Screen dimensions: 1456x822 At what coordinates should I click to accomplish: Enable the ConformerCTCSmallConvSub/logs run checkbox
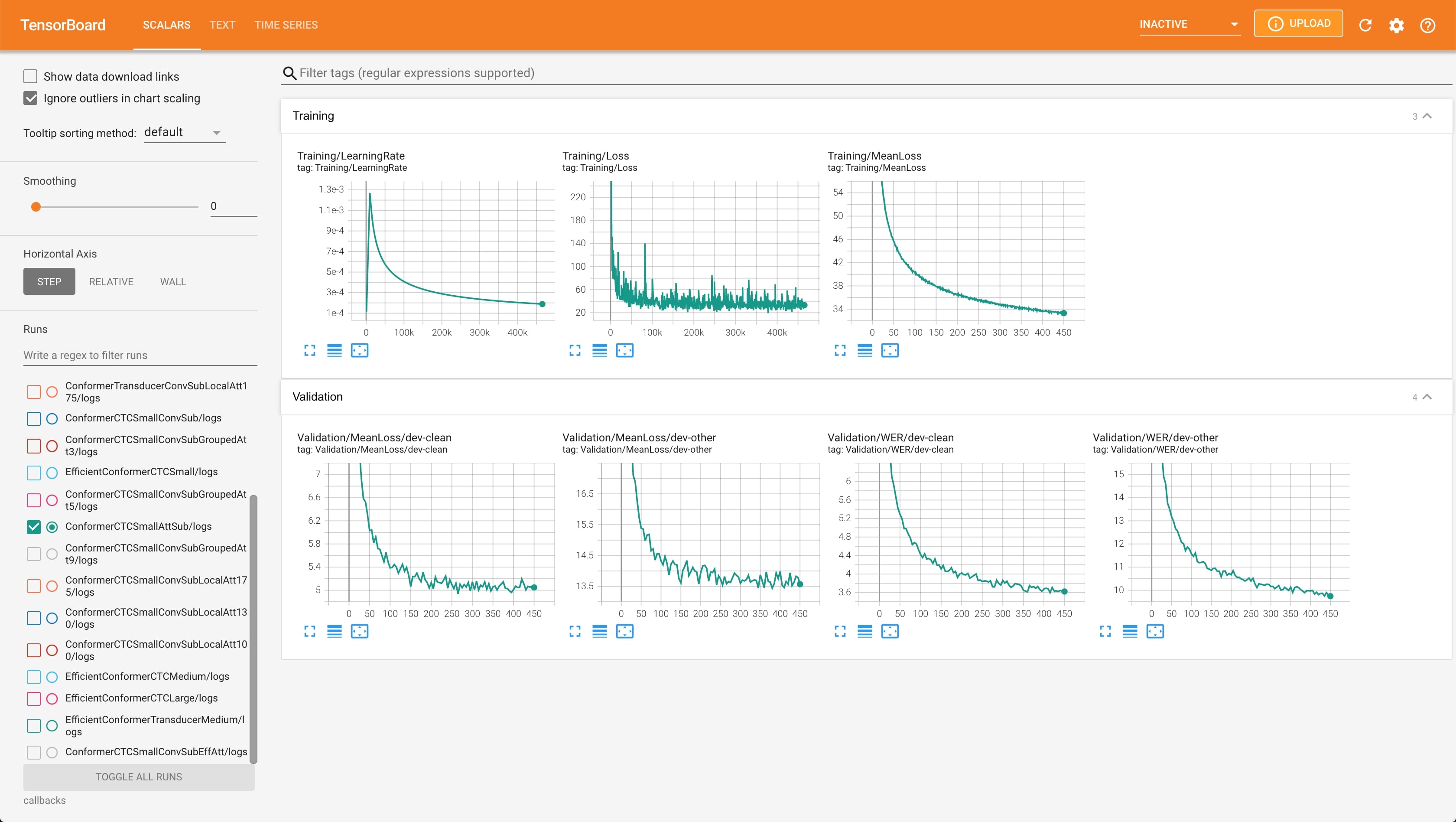tap(34, 418)
